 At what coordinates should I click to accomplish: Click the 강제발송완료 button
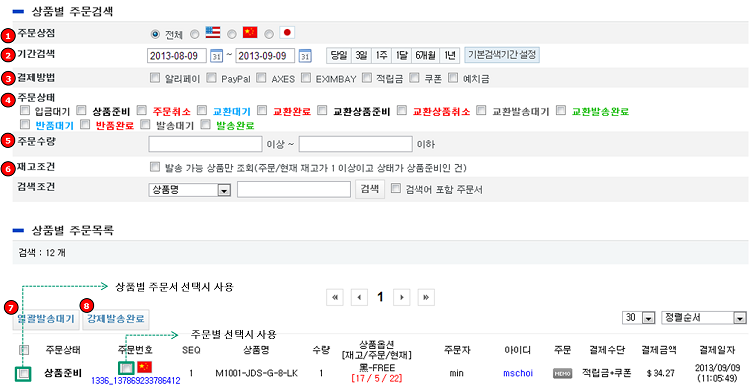(116, 319)
